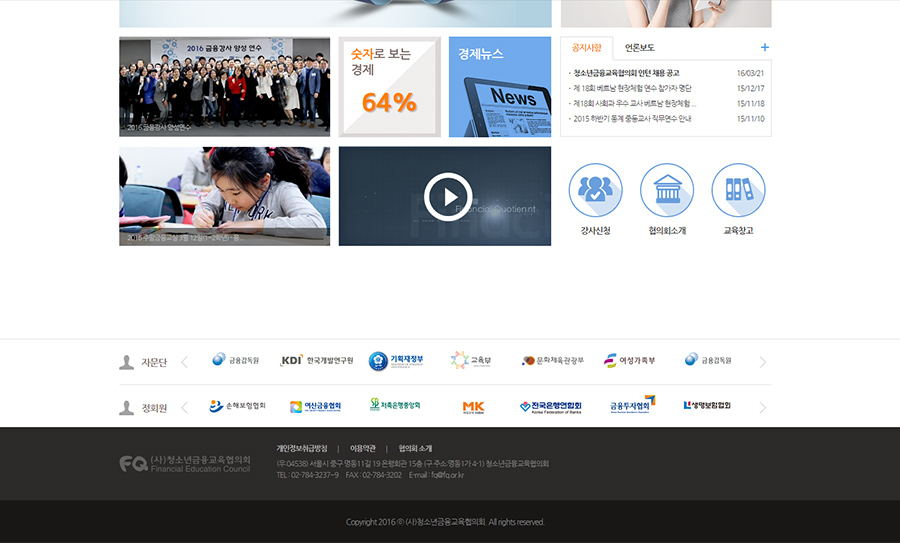
Task: Expand notices with the plus button
Action: pyautogui.click(x=765, y=47)
